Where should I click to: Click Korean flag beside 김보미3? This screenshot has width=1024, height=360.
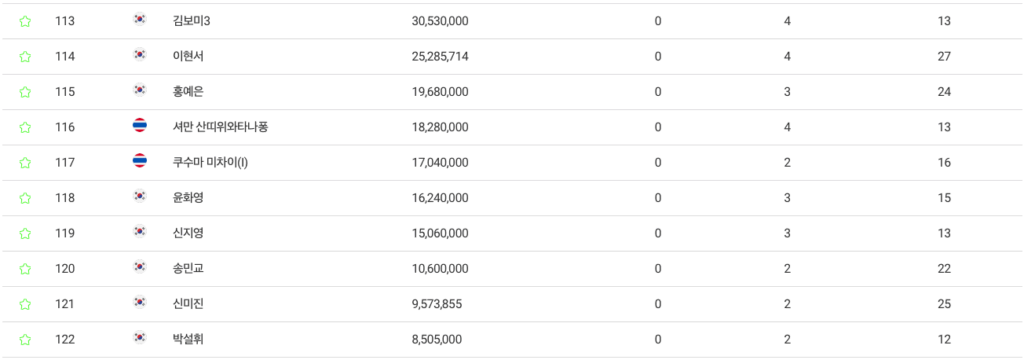click(139, 20)
